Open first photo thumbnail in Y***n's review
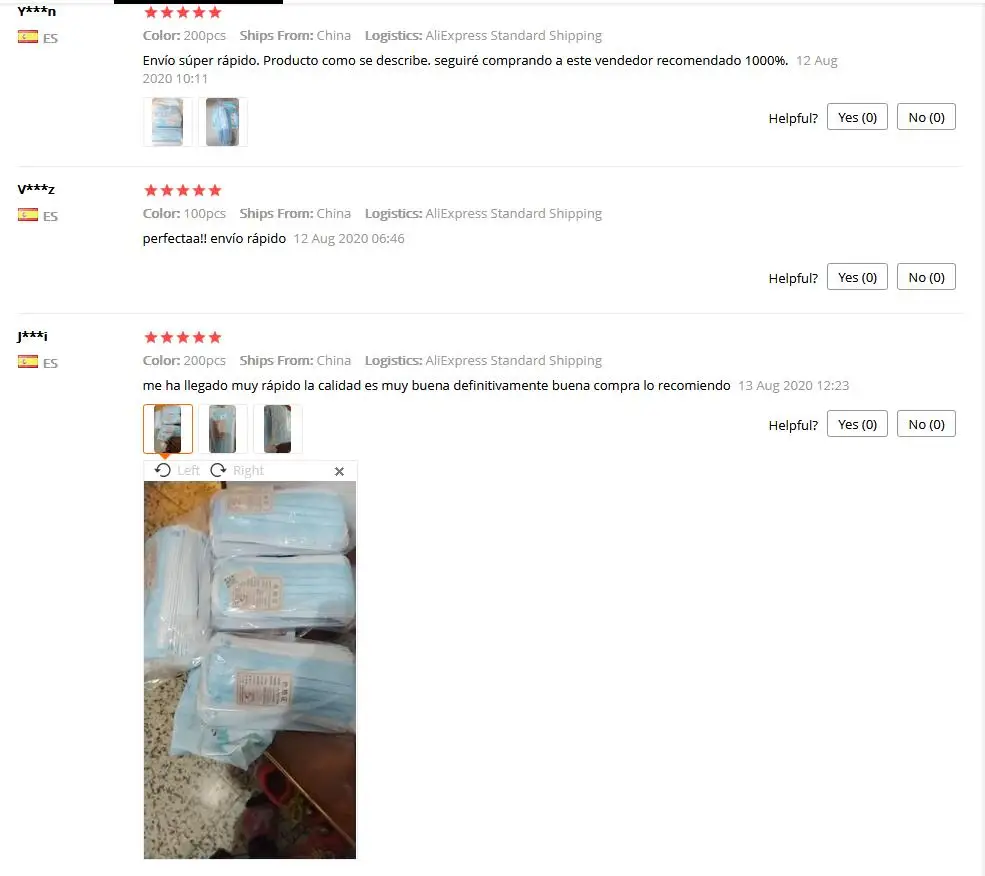Screen dimensions: 985x876 click(168, 122)
